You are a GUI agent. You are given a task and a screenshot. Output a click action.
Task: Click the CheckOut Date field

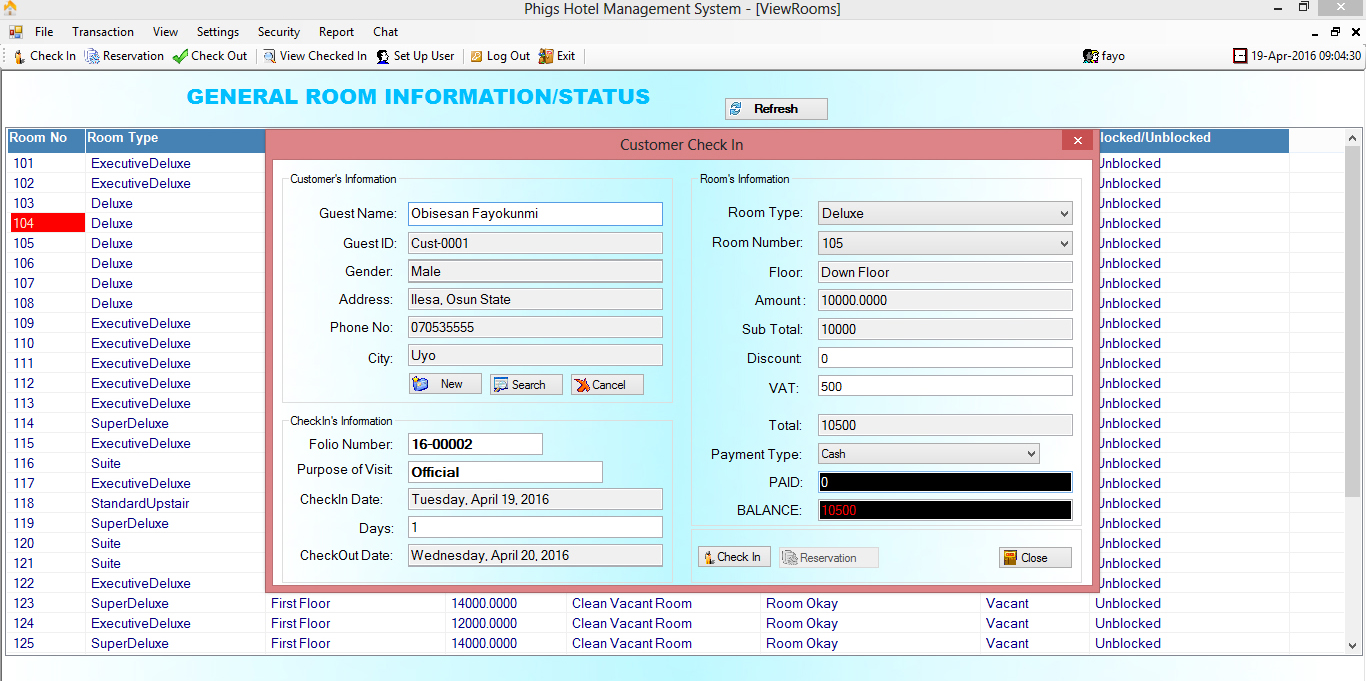click(x=535, y=555)
